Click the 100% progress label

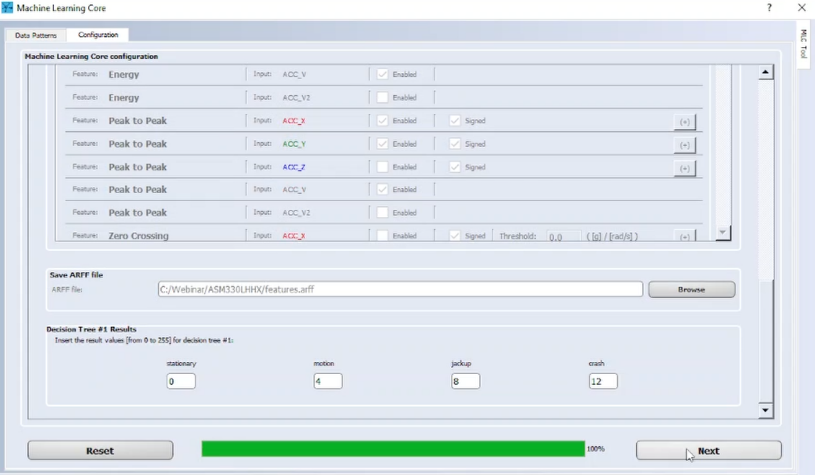(596, 448)
